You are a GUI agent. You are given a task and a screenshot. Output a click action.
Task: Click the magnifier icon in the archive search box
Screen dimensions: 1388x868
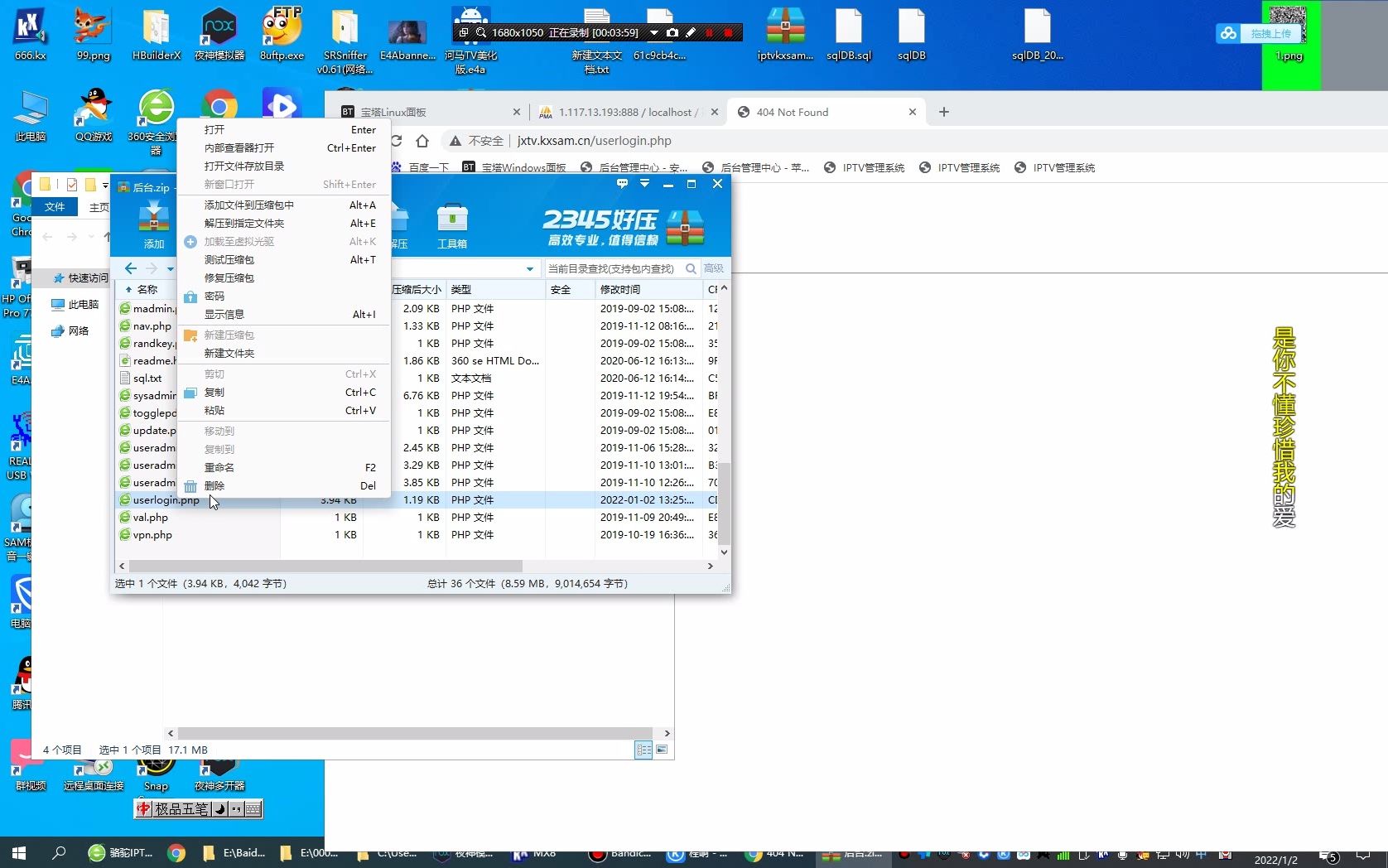coord(691,268)
